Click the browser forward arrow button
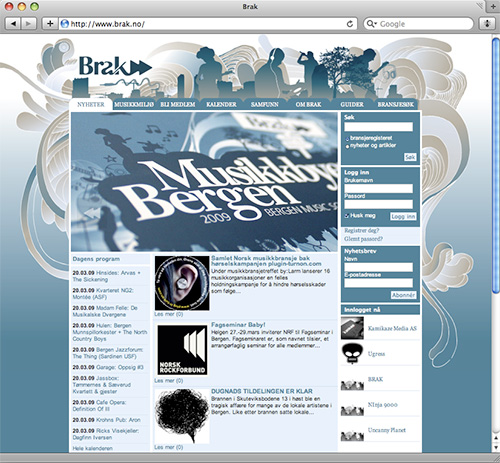The width and height of the screenshot is (500, 463). coord(29,24)
